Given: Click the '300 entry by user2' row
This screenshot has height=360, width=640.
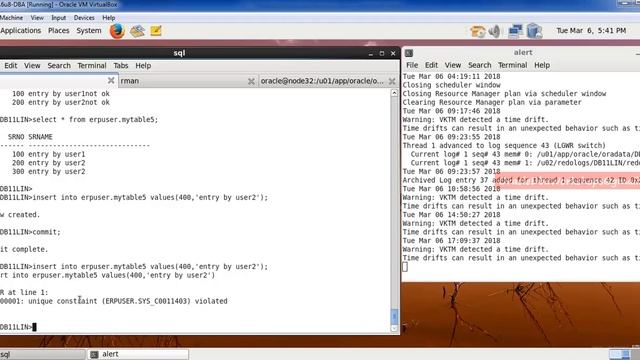Looking at the screenshot, I should tap(49, 171).
